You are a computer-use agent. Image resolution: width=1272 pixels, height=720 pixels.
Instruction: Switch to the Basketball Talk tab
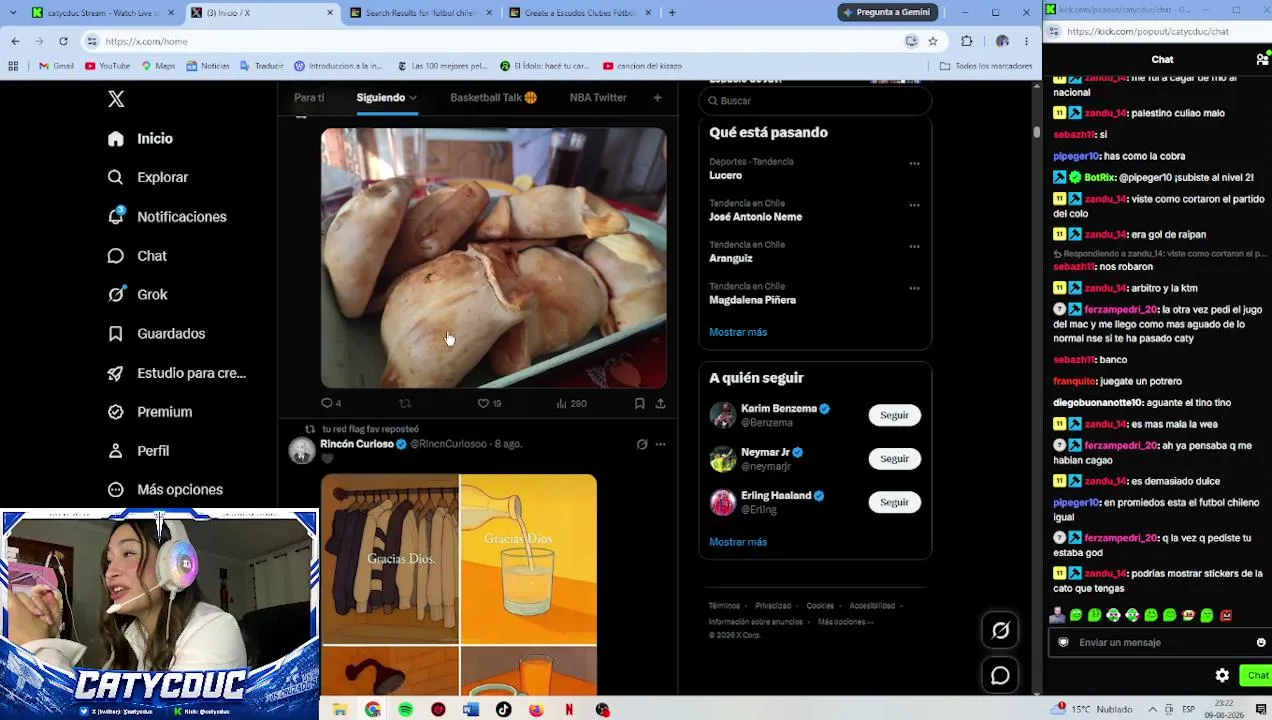click(x=493, y=98)
